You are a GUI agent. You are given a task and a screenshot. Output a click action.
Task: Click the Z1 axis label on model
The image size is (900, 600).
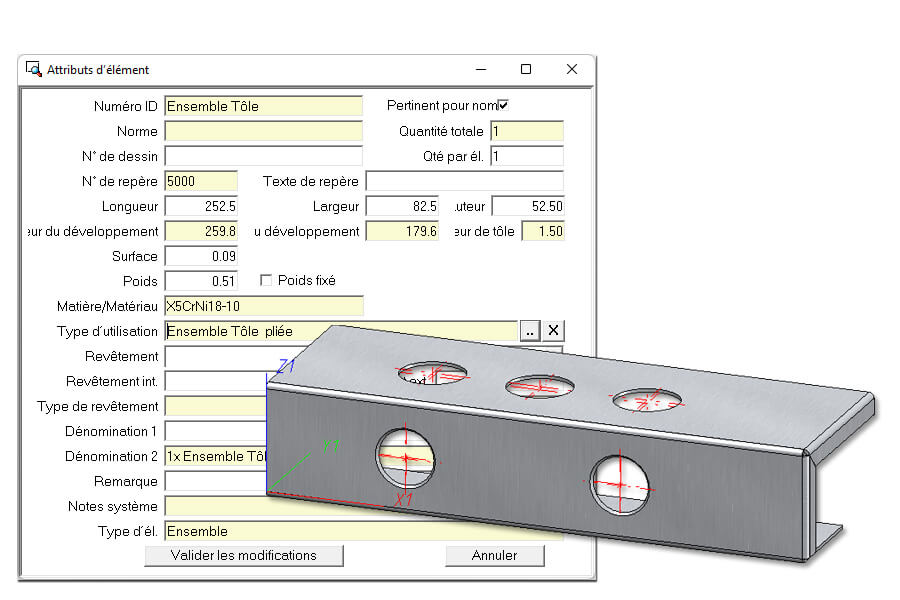coord(286,365)
